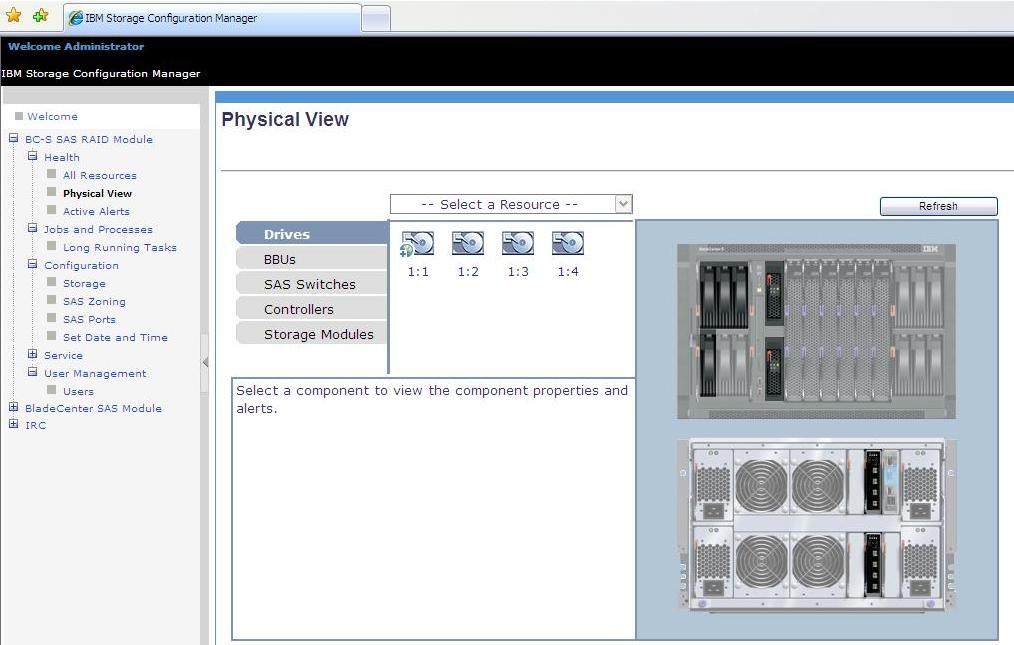Collapse the User Management node

point(32,372)
